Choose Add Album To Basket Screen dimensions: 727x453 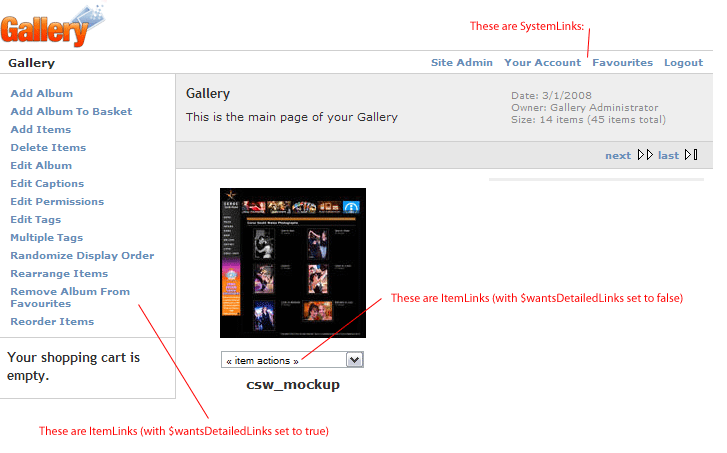point(71,111)
